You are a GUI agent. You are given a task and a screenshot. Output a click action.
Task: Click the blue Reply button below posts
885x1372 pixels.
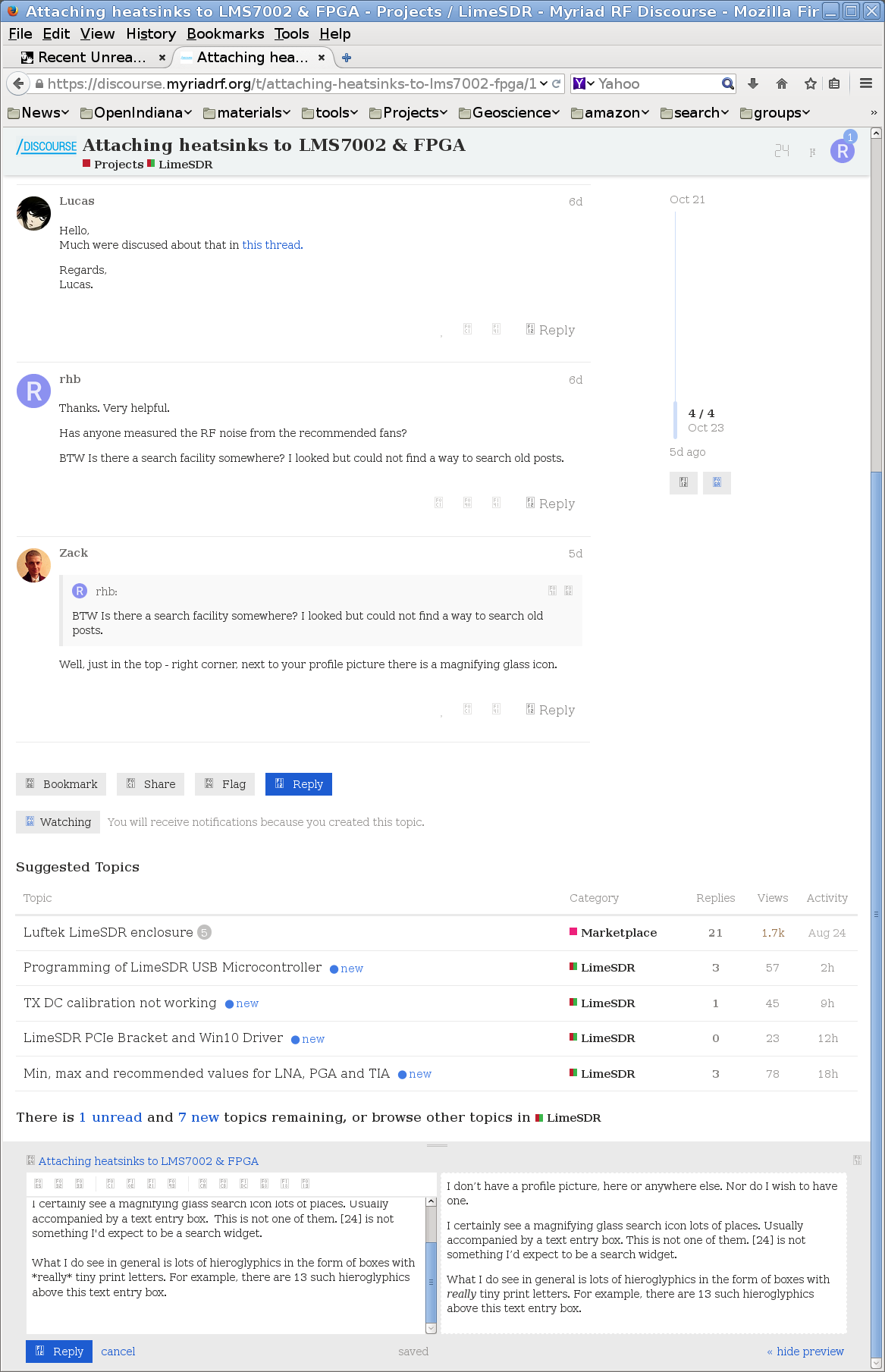coord(299,784)
